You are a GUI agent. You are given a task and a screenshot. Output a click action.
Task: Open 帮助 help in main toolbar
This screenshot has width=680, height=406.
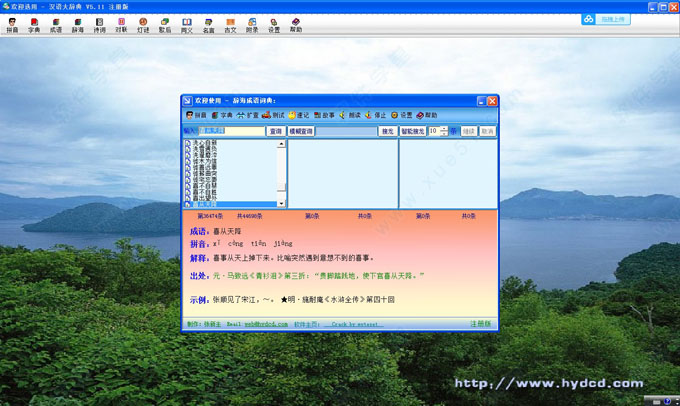point(296,26)
